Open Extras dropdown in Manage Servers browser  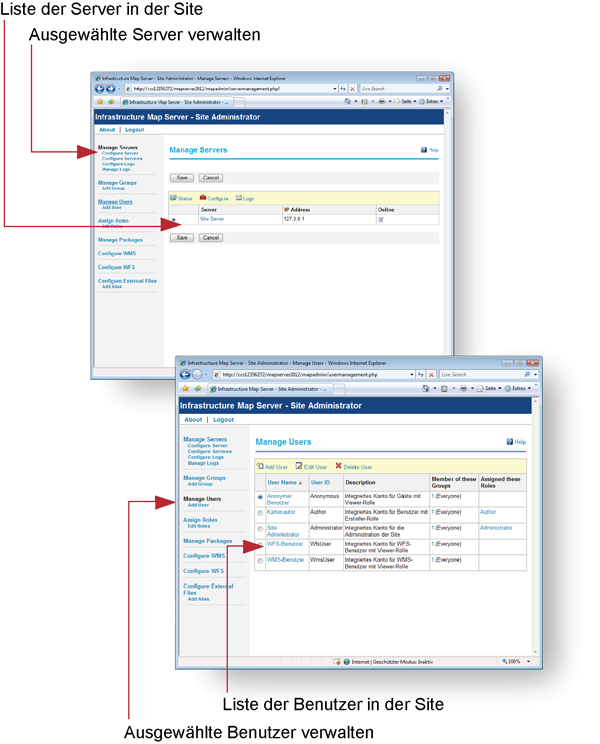pyautogui.click(x=431, y=102)
